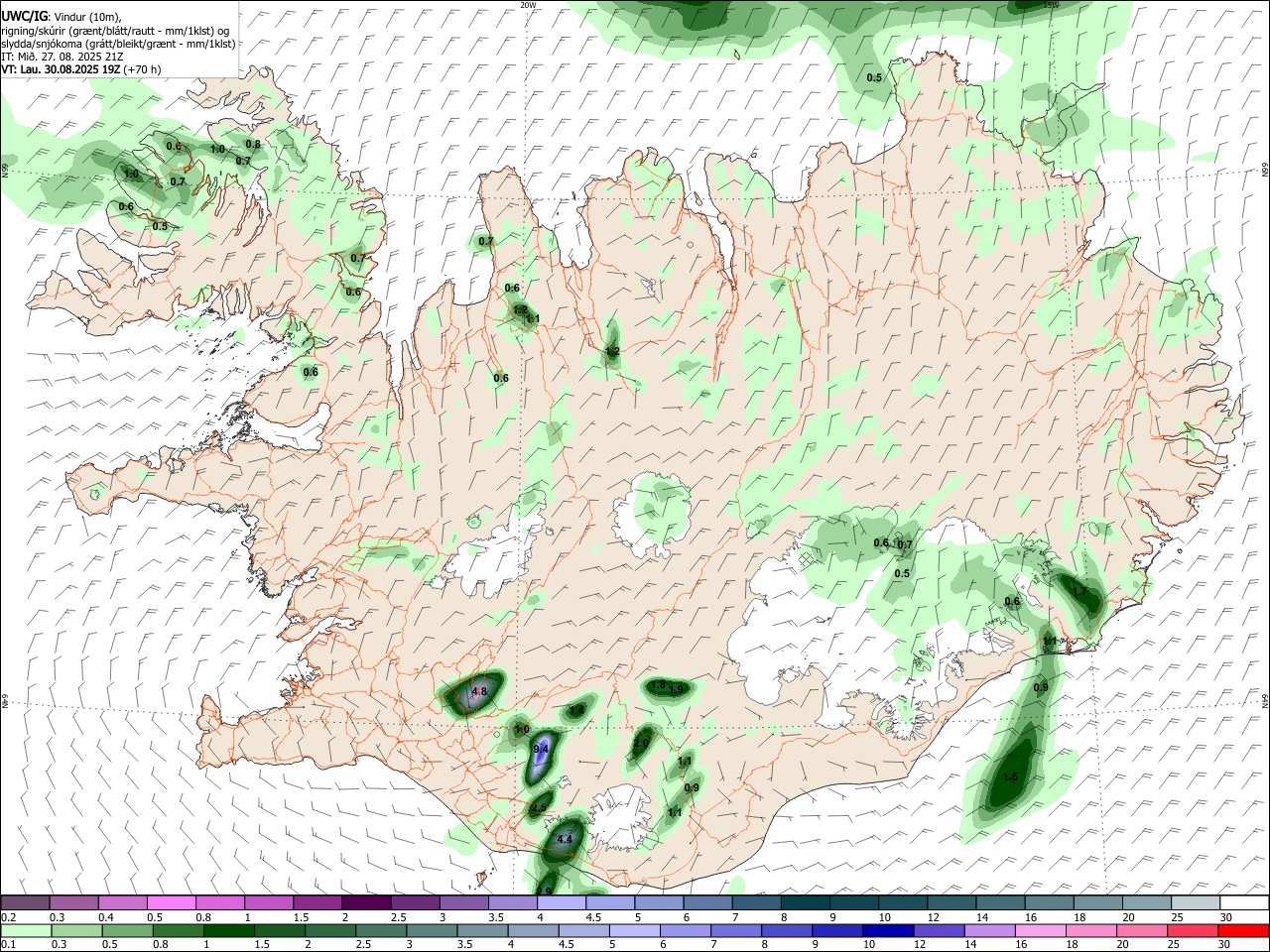
Task: Click the 'slydda/snjókoma' description line
Action: pos(118,44)
